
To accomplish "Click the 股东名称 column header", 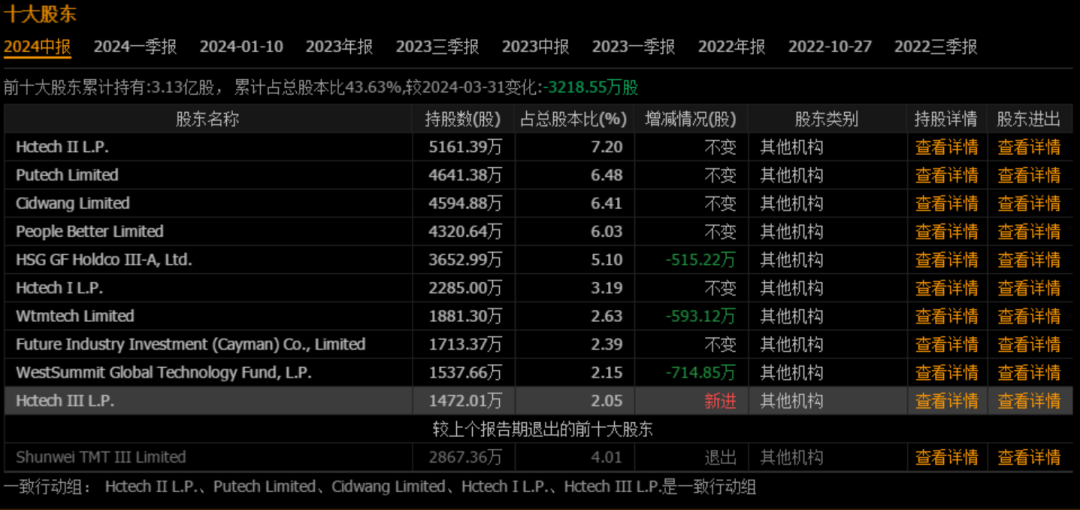I will point(207,119).
